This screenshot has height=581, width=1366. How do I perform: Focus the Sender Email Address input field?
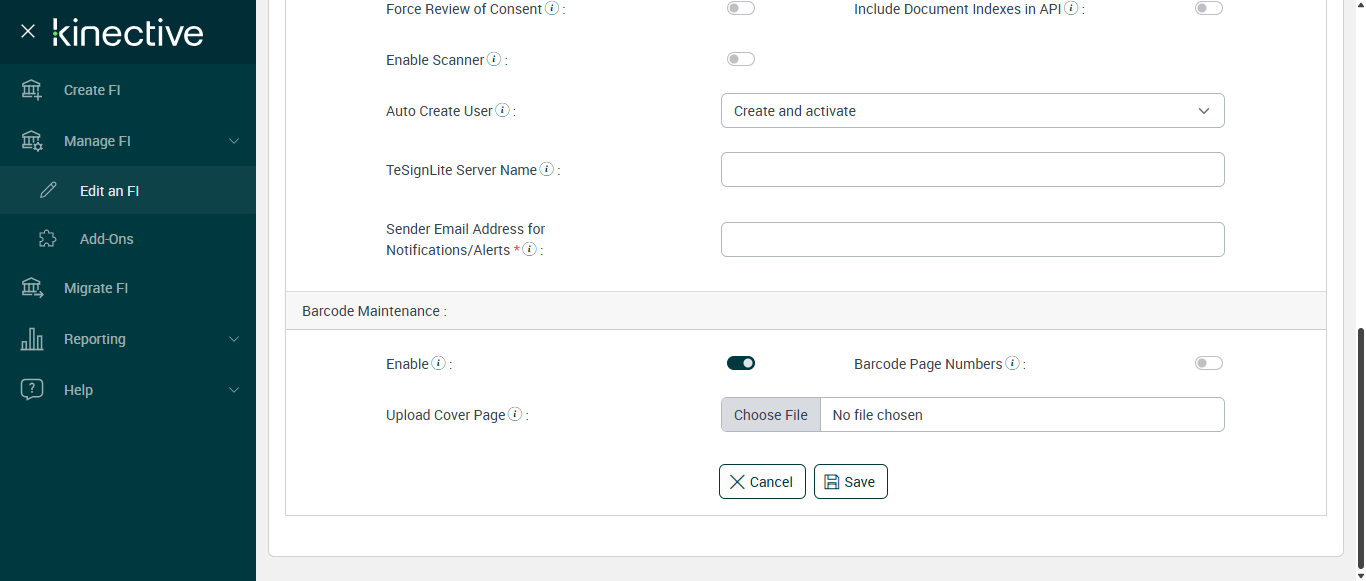click(972, 240)
